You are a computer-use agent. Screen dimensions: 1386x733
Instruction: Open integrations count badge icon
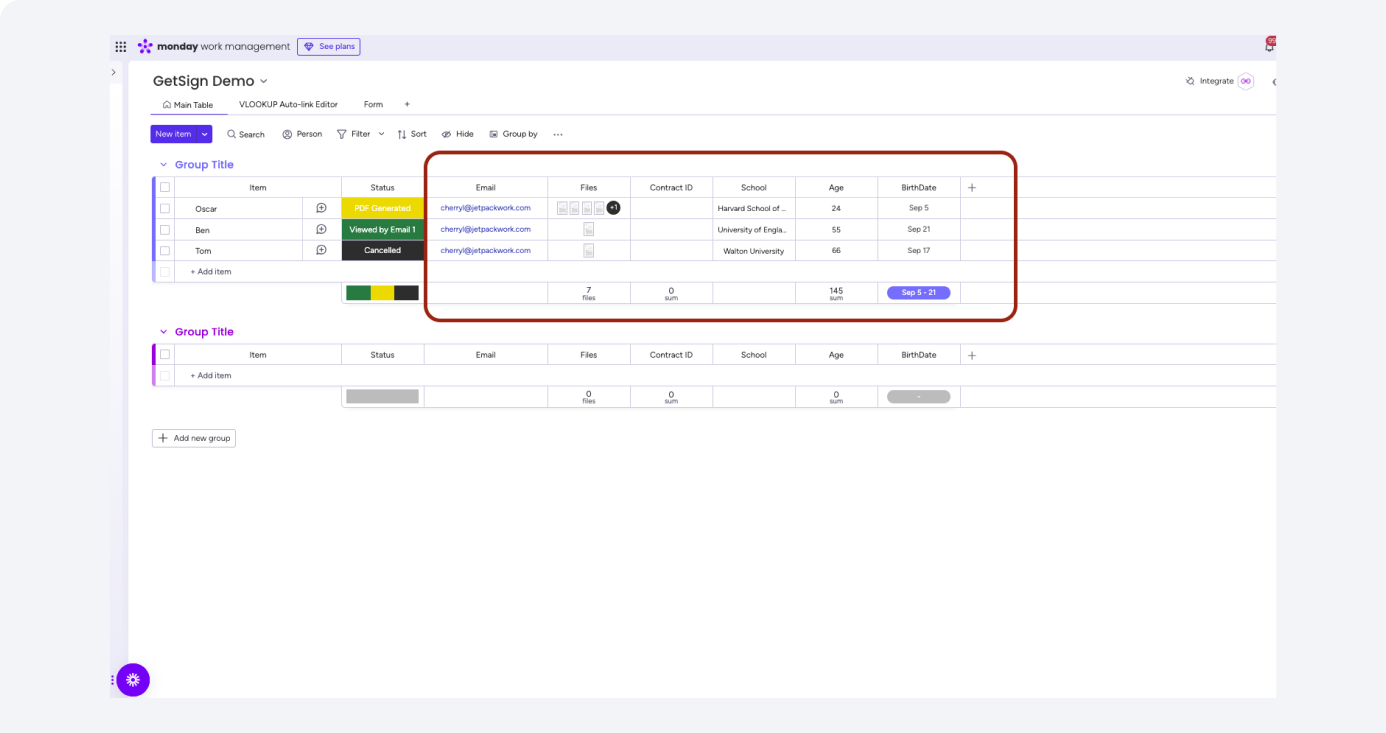pyautogui.click(x=1246, y=81)
